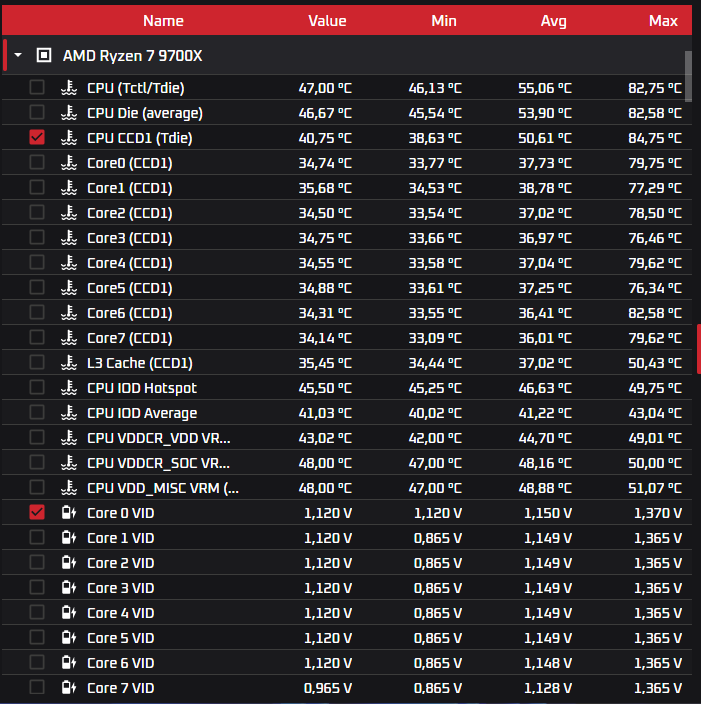Select the CPU VDD_MISC VRM sensor name
701x704 pixels.
click(x=163, y=488)
